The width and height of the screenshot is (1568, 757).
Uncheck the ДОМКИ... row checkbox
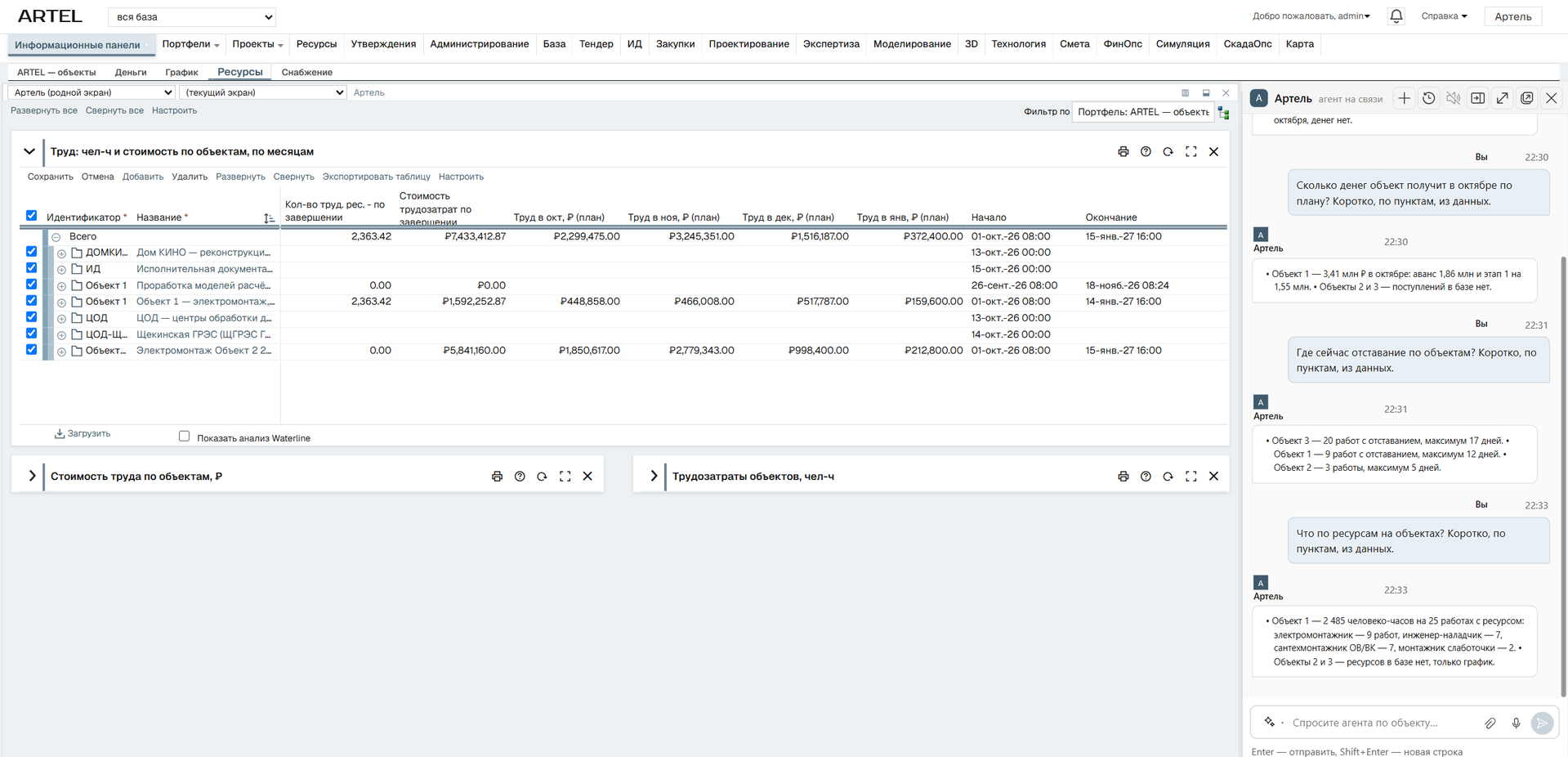point(31,252)
